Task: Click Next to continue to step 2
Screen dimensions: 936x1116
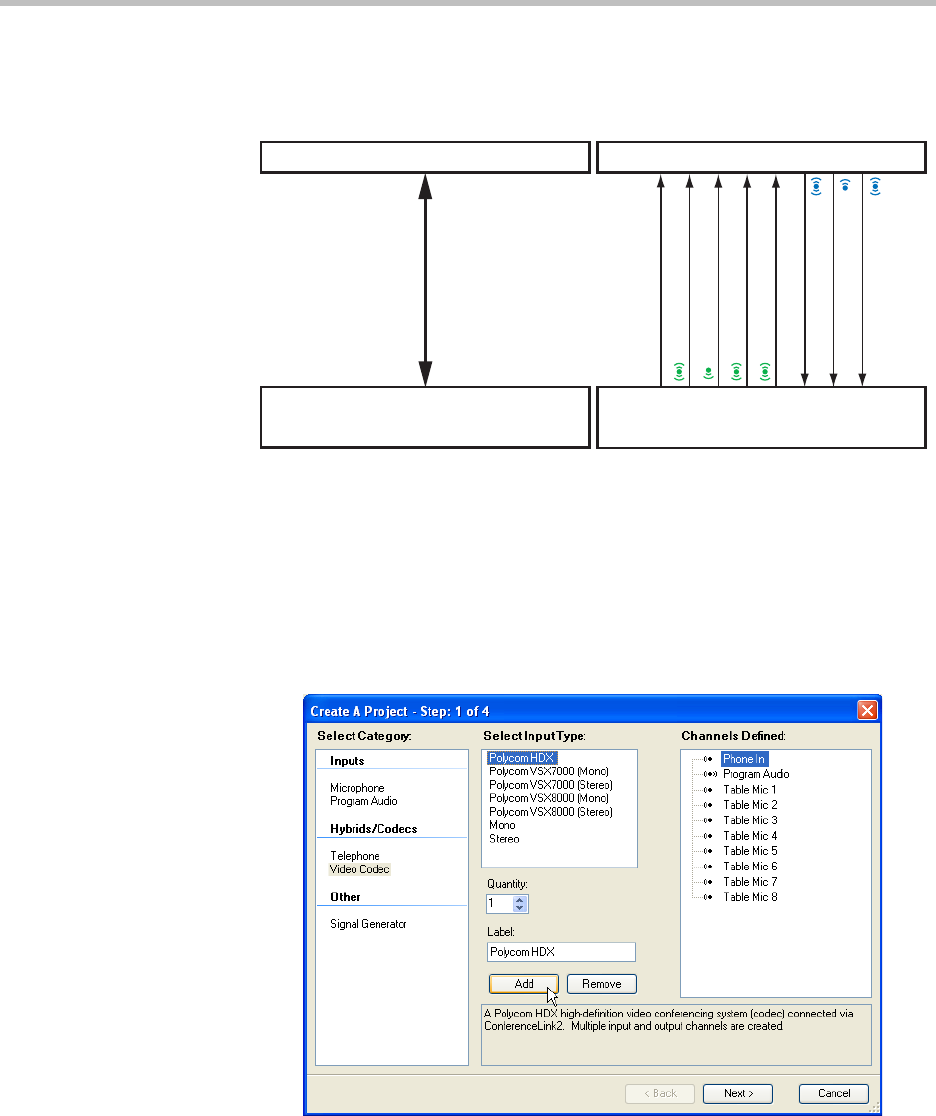Action: (x=737, y=1093)
